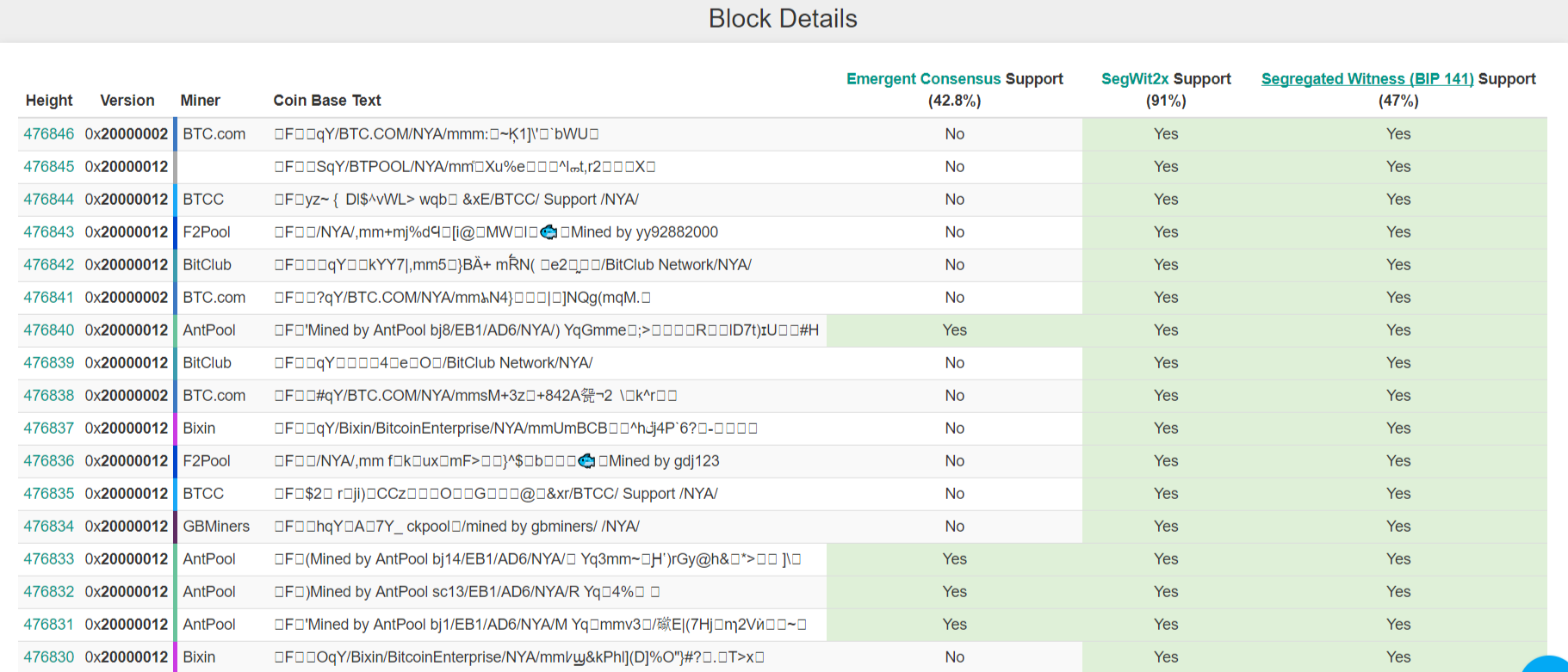Open block height 476846
The width and height of the screenshot is (1568, 672).
coord(49,134)
